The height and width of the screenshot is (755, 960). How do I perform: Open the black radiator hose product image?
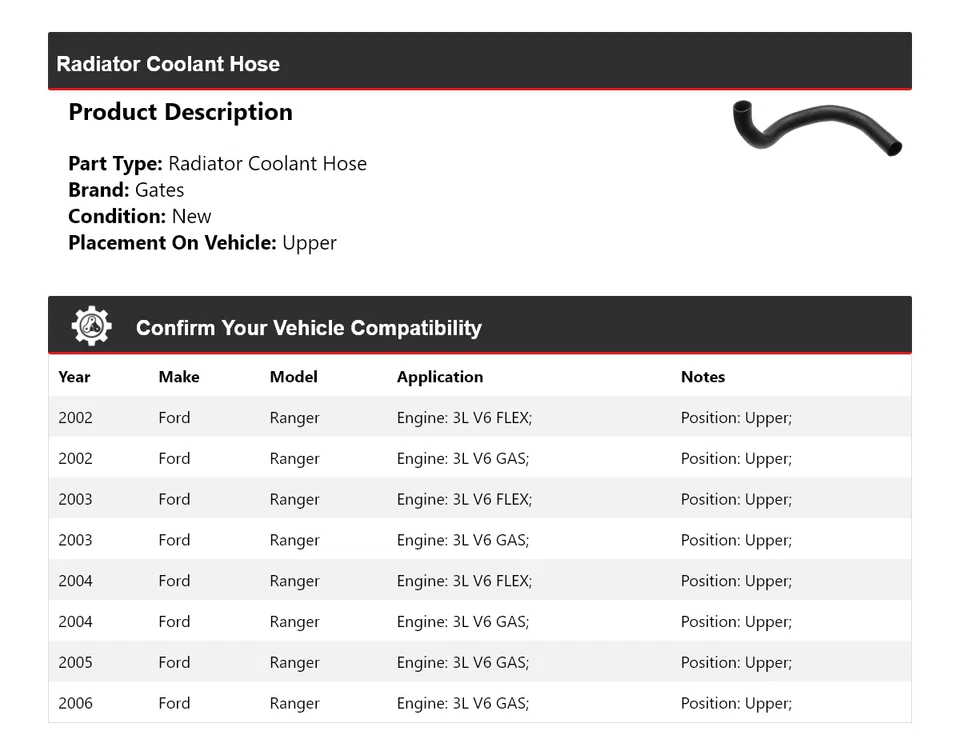(x=817, y=129)
